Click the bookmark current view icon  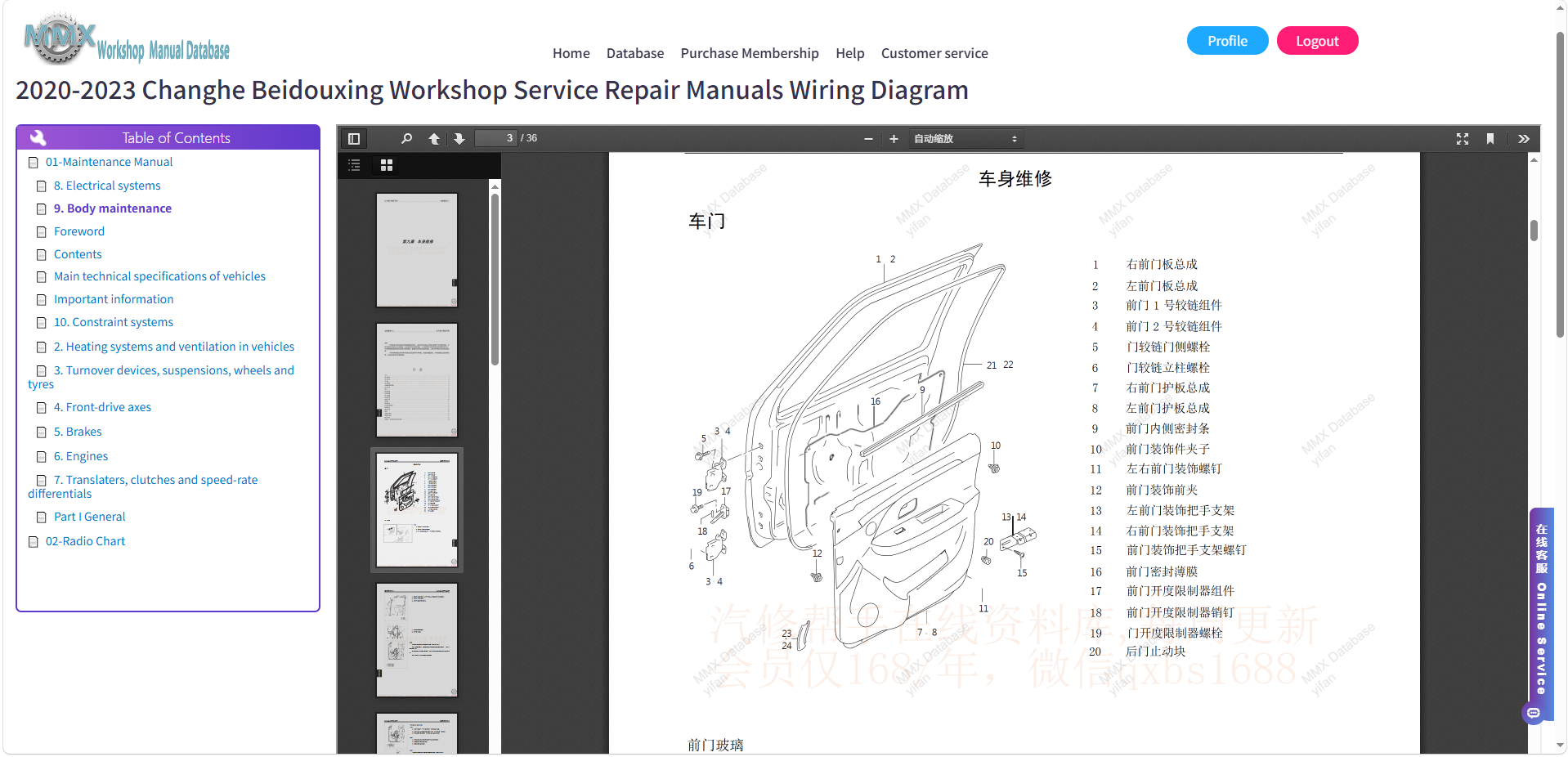click(x=1490, y=139)
